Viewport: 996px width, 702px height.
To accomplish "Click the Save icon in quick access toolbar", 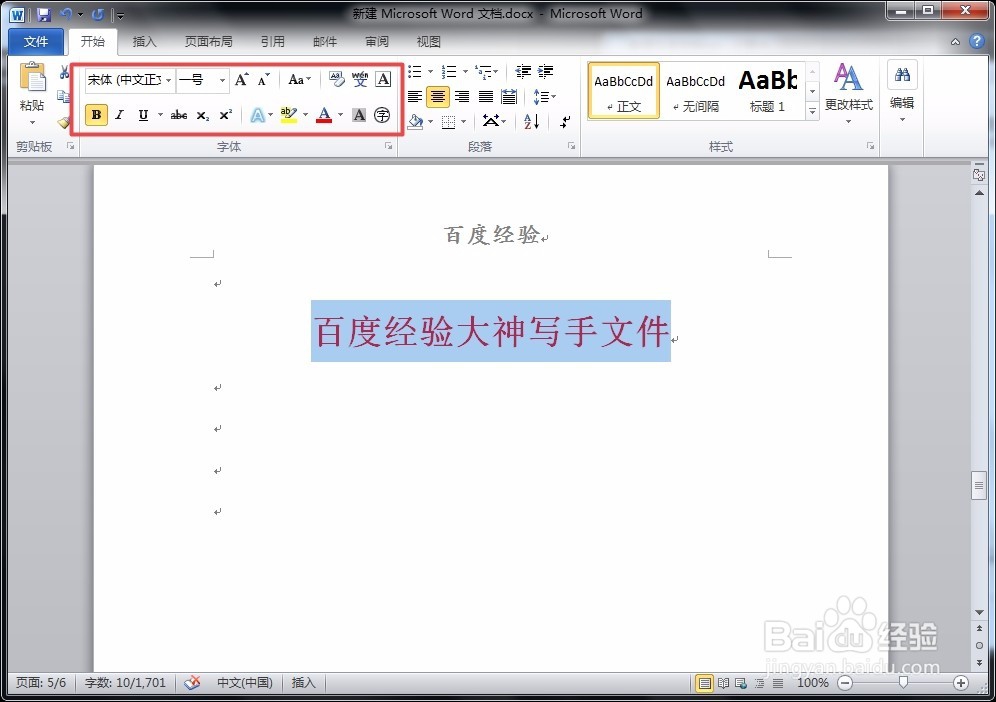I will (x=43, y=14).
